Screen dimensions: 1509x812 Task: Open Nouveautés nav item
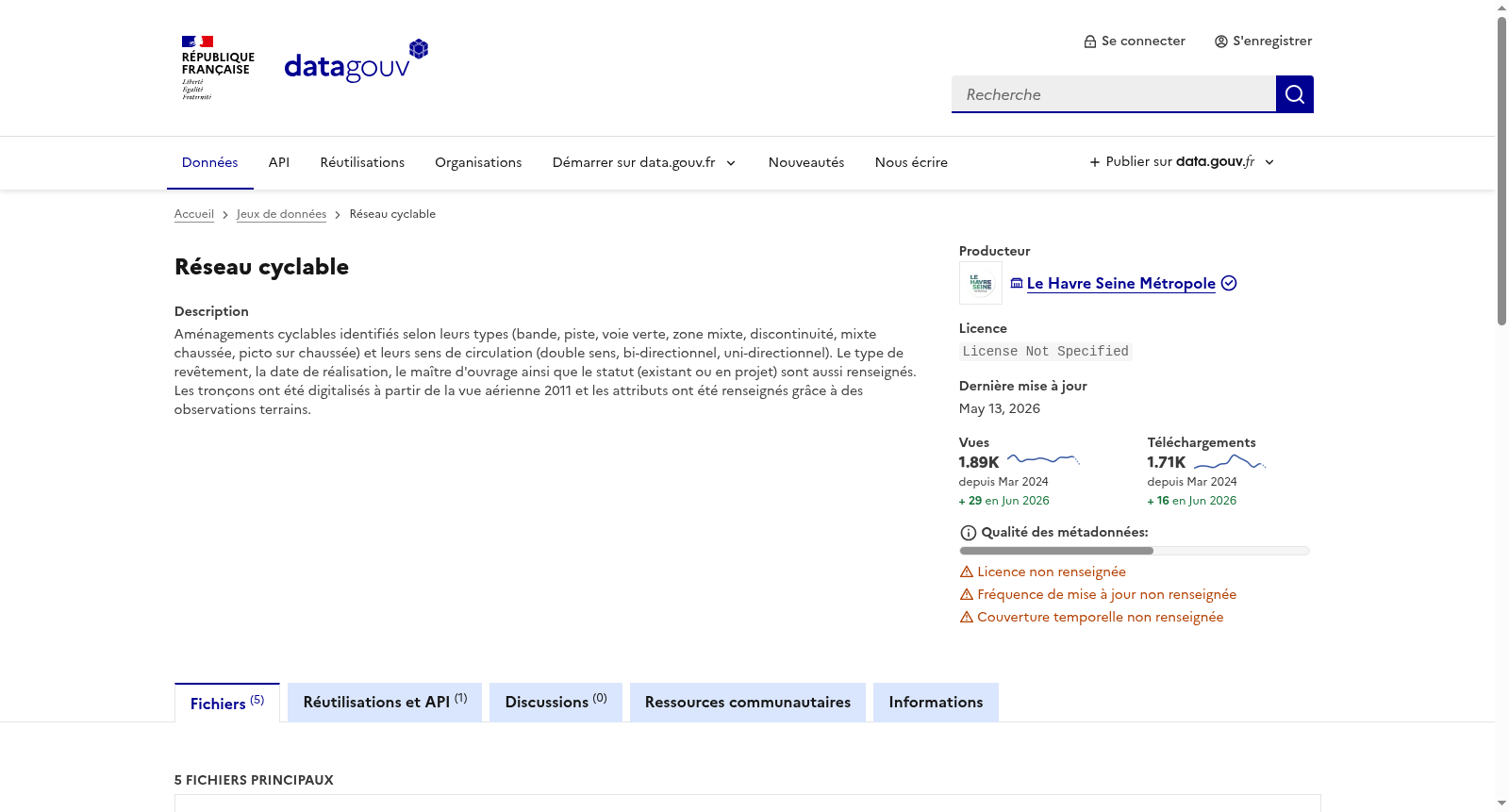[x=806, y=162]
